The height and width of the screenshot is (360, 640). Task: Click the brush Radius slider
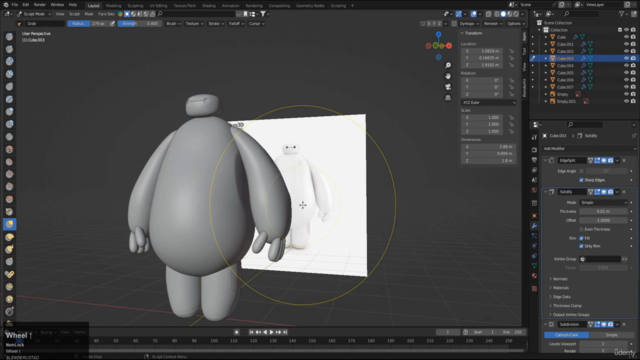tap(87, 24)
